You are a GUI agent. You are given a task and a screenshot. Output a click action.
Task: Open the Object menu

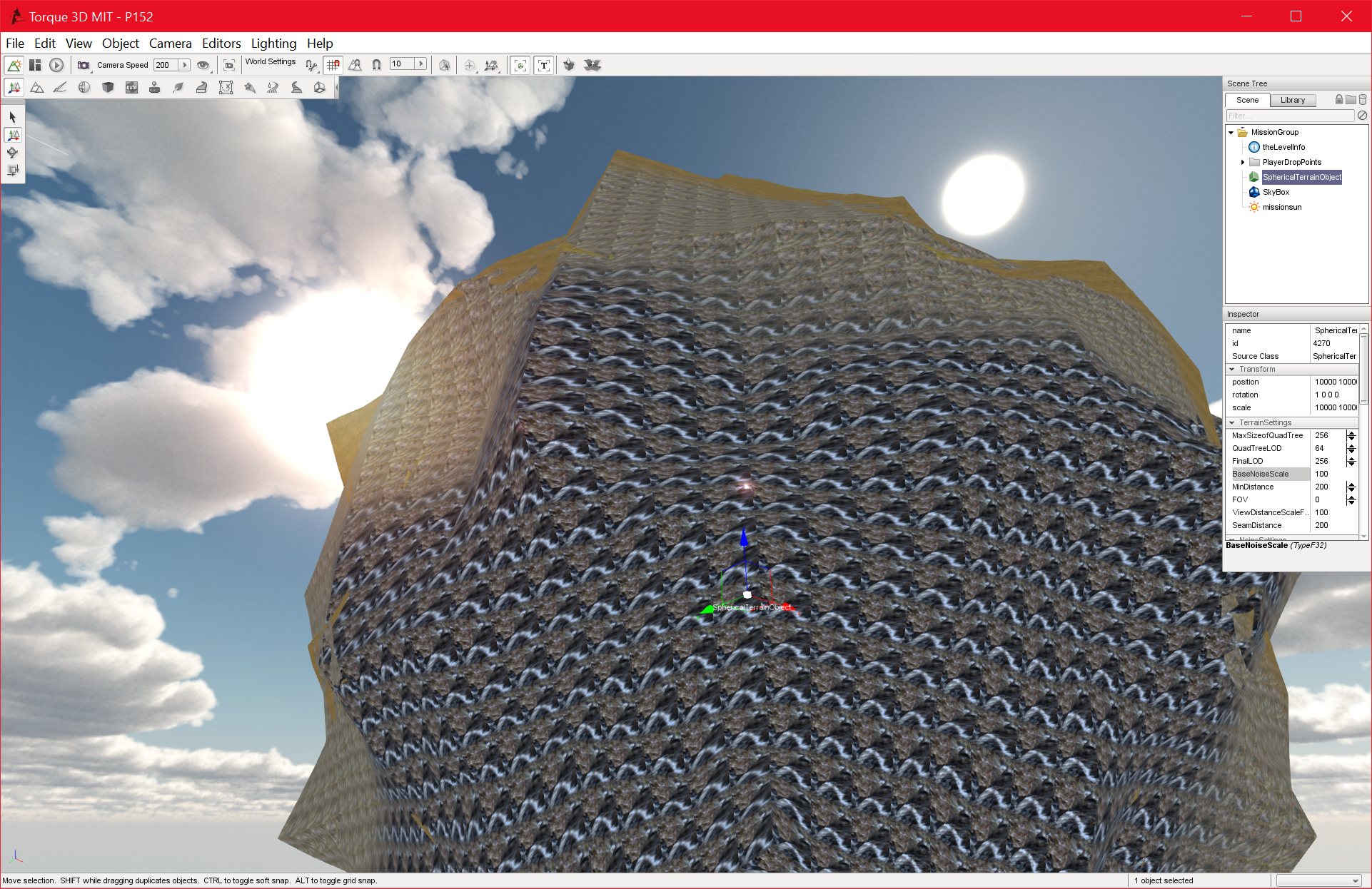[x=121, y=44]
